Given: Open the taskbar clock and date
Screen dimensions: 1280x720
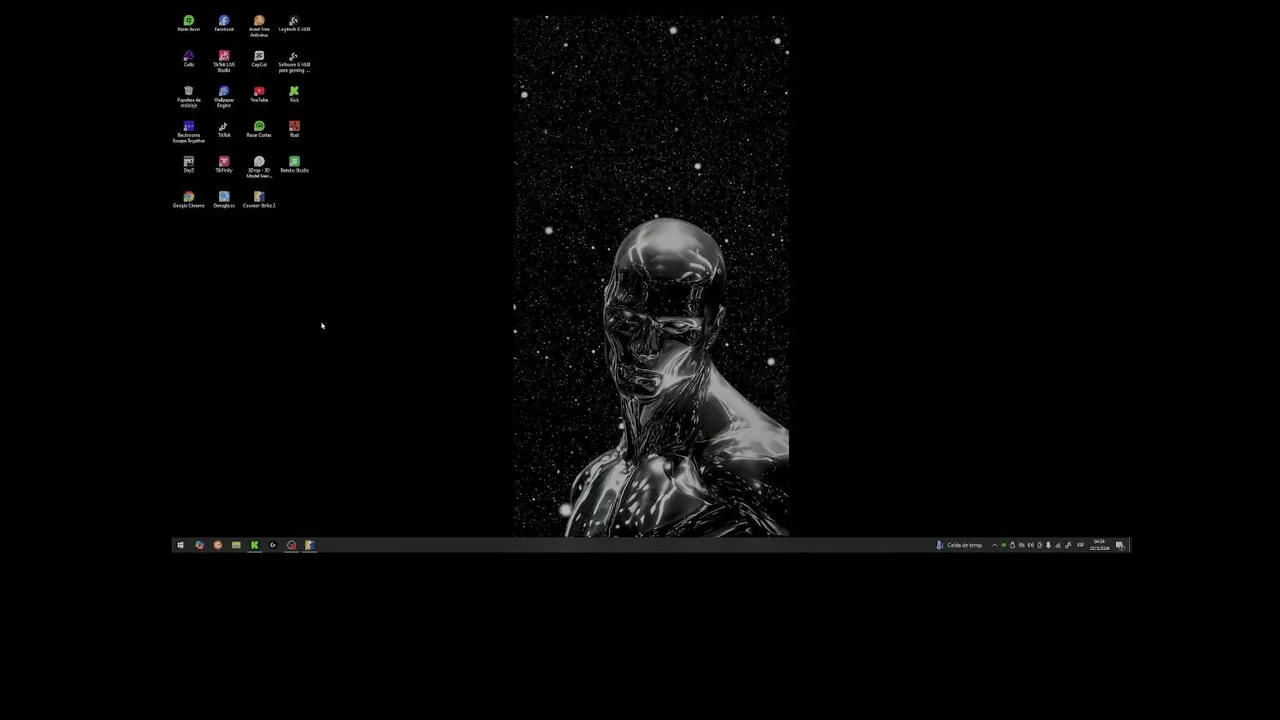Looking at the screenshot, I should coord(1100,545).
